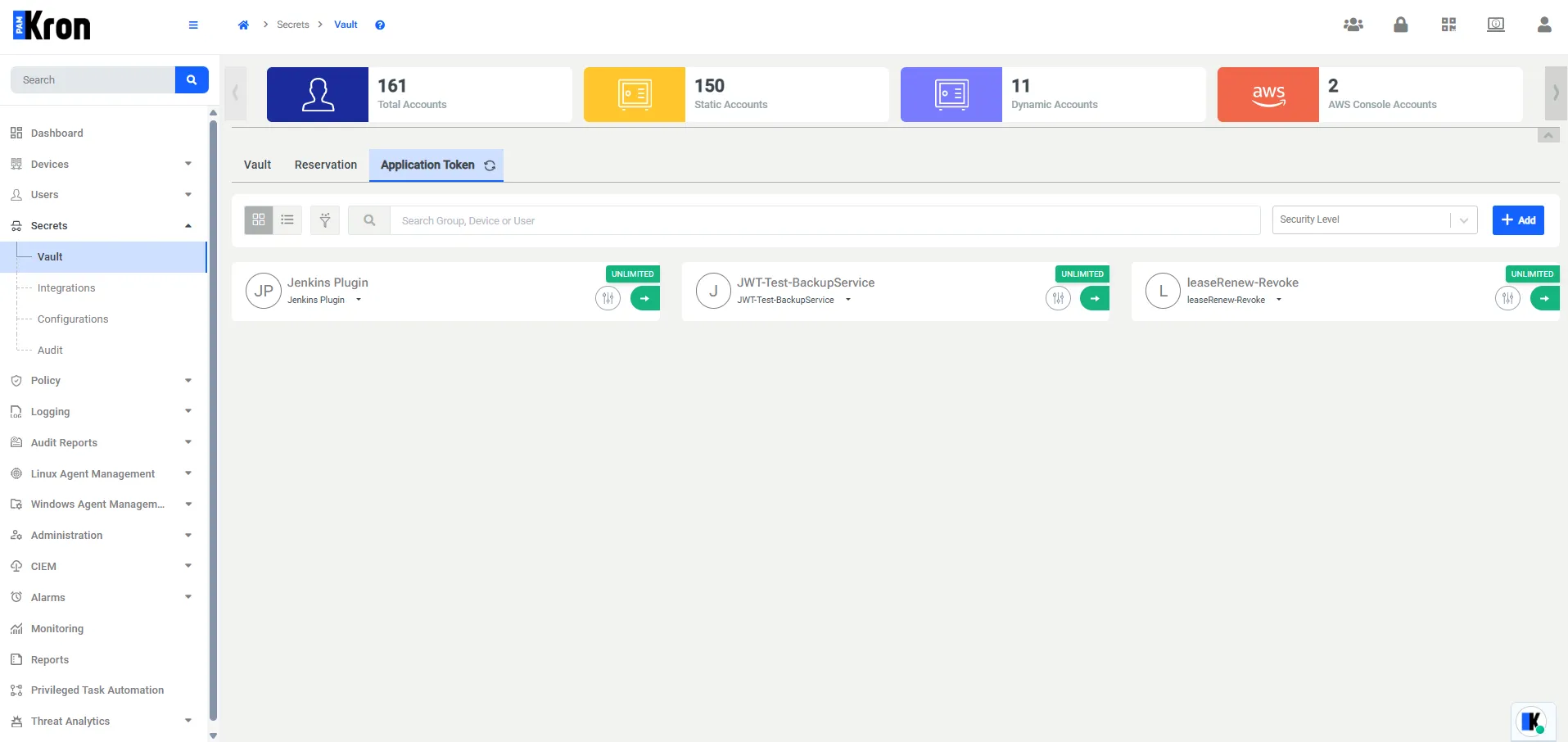The image size is (1568, 742).
Task: Open the filter funnel icon
Action: [x=325, y=219]
